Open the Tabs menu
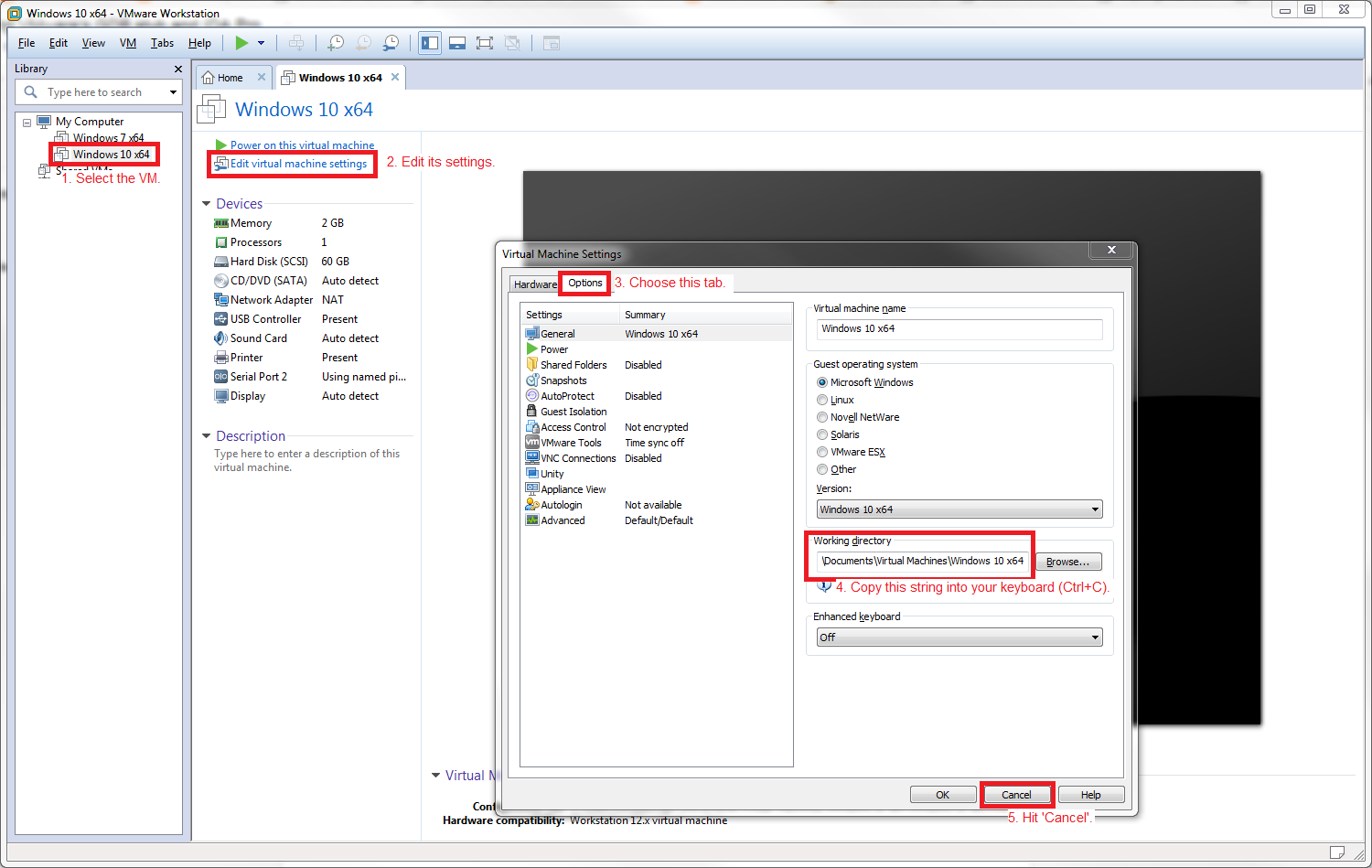Image resolution: width=1372 pixels, height=868 pixels. tap(162, 43)
